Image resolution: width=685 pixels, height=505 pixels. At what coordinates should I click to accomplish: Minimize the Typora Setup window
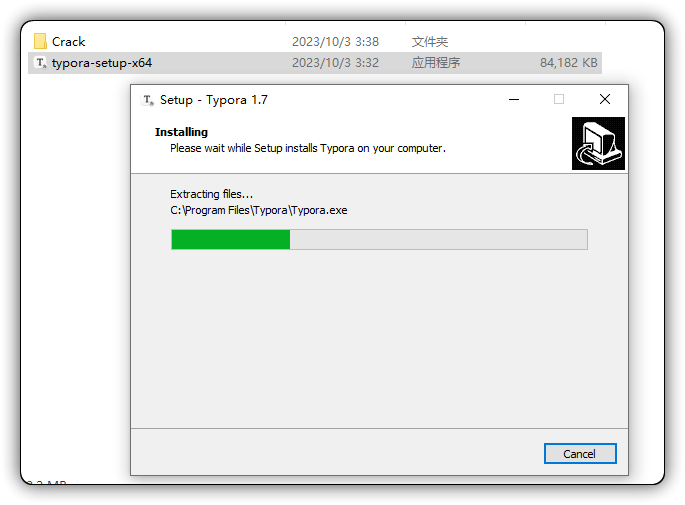[x=514, y=100]
